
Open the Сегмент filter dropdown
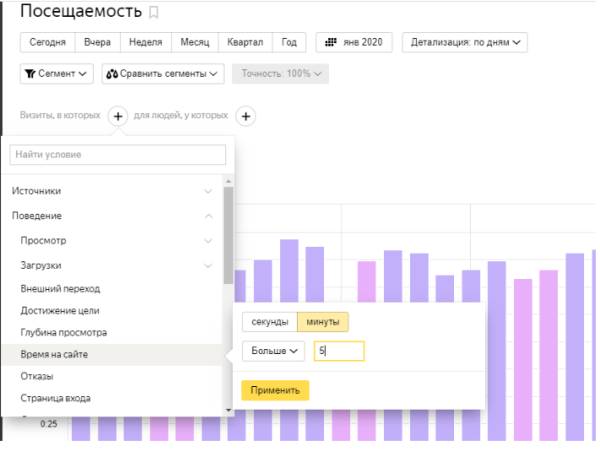[x=56, y=73]
